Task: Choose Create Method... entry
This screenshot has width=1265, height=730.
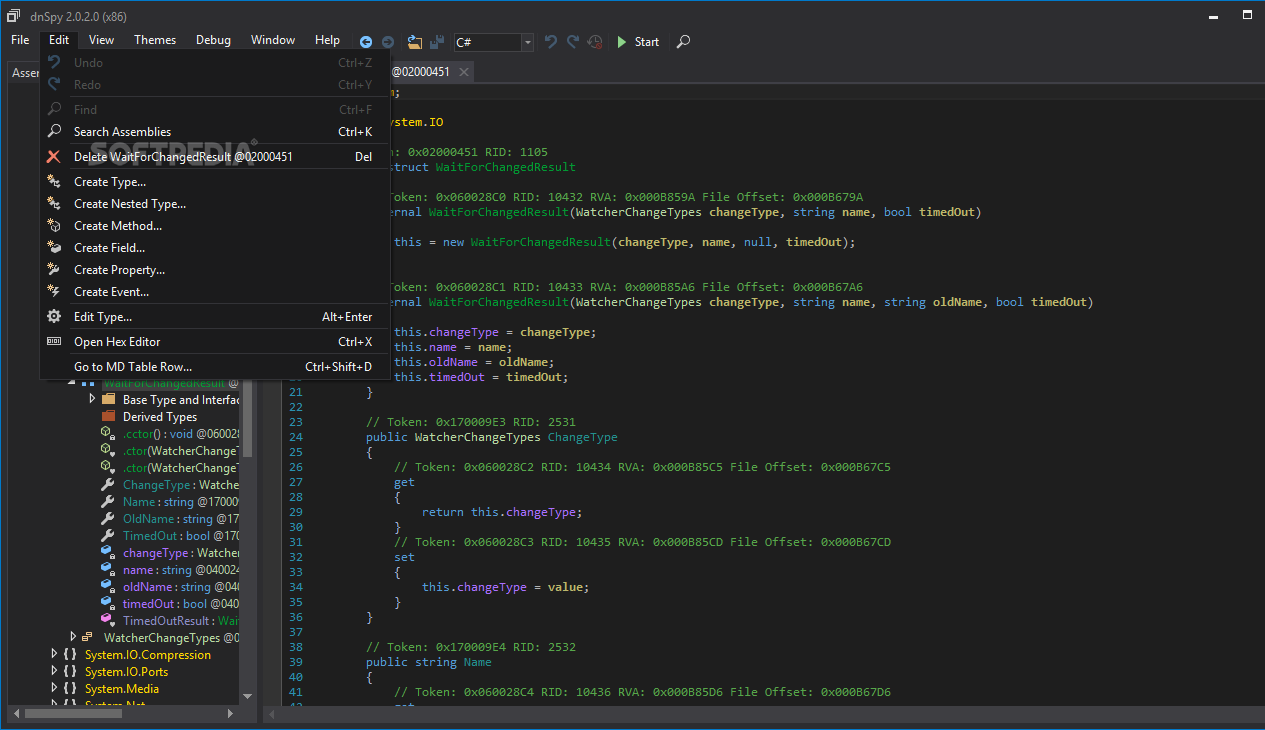Action: click(214, 226)
